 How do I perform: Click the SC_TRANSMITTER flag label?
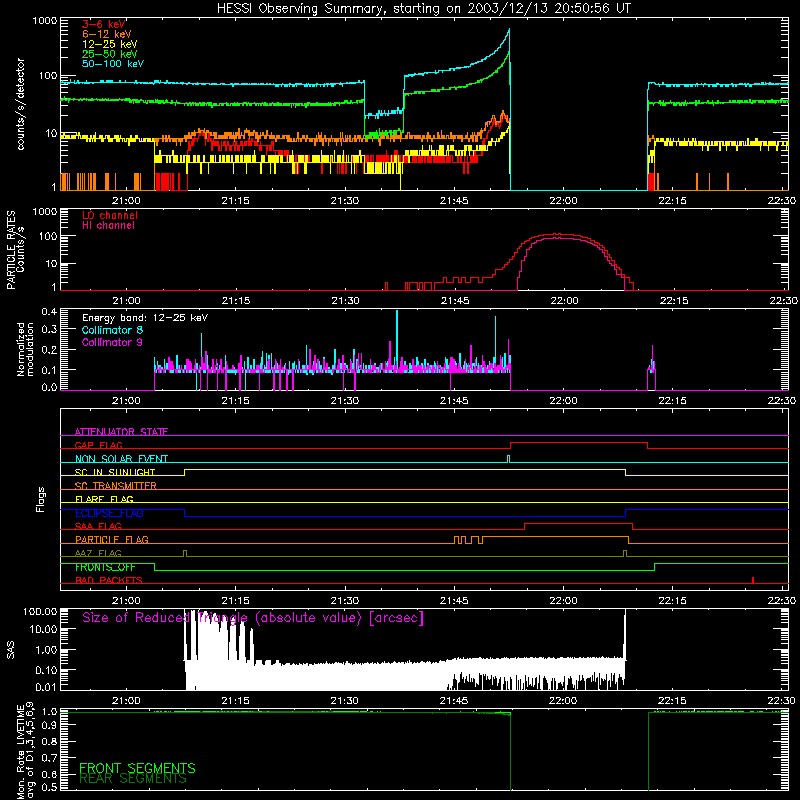click(x=115, y=486)
